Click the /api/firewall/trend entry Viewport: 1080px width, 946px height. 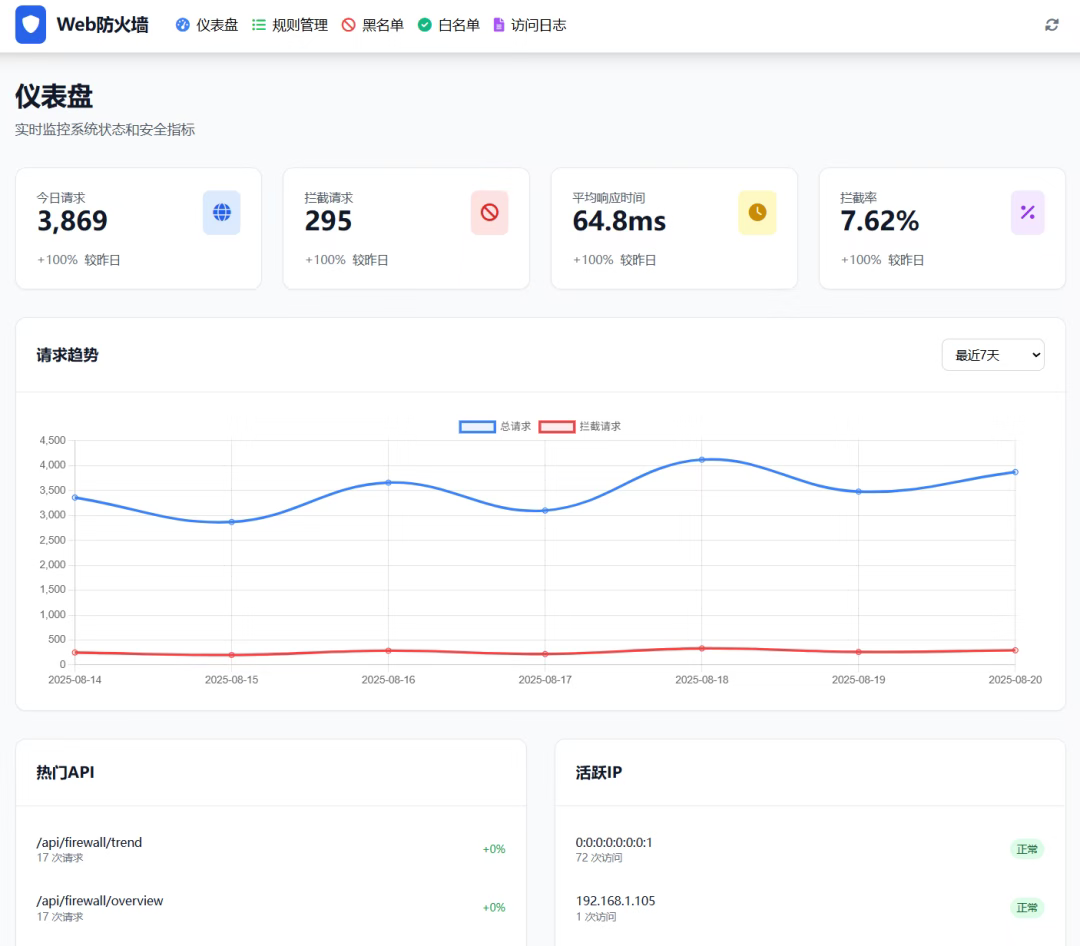[89, 842]
